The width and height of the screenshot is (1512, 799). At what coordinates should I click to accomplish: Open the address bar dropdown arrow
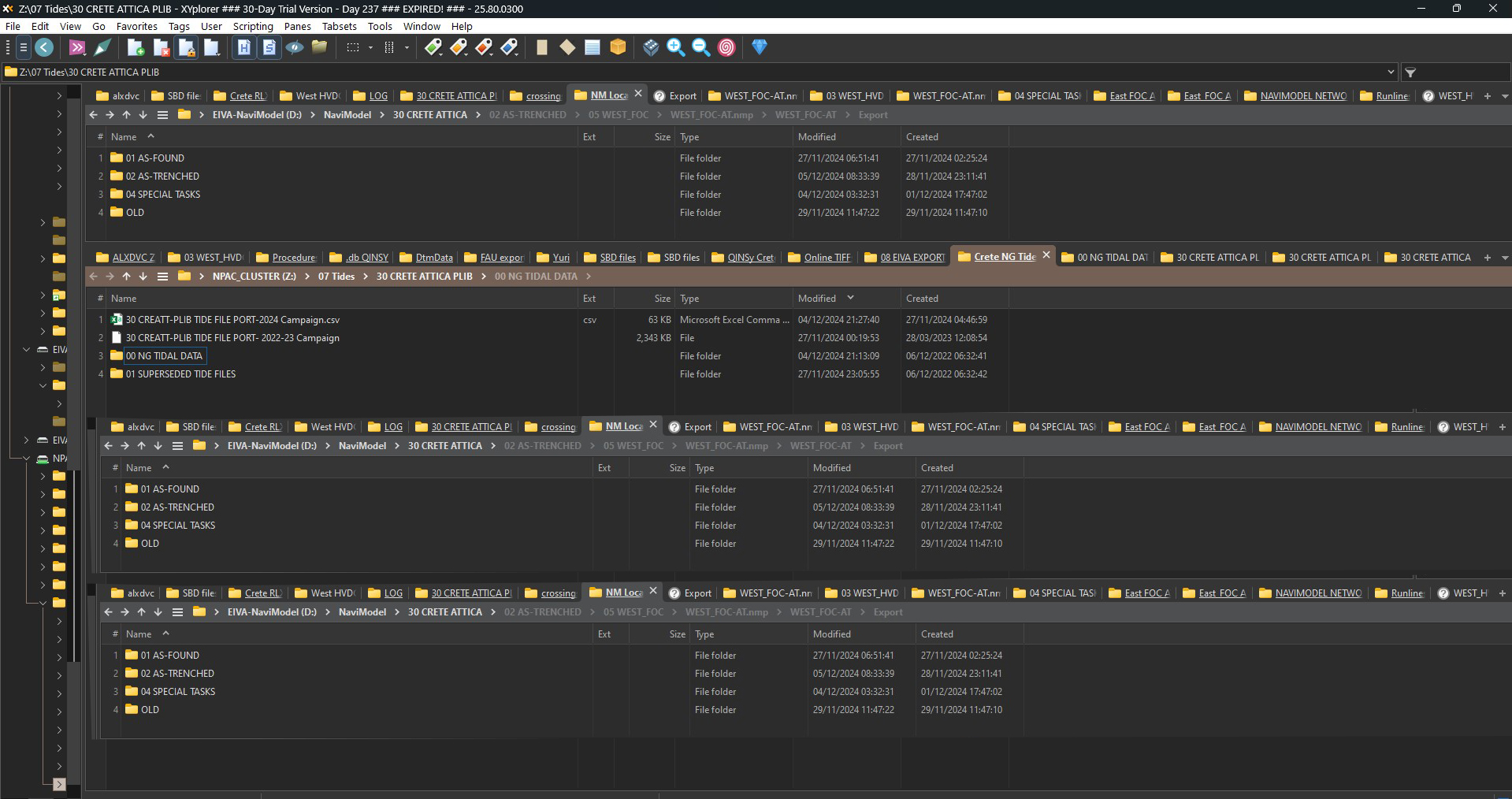pyautogui.click(x=1390, y=72)
